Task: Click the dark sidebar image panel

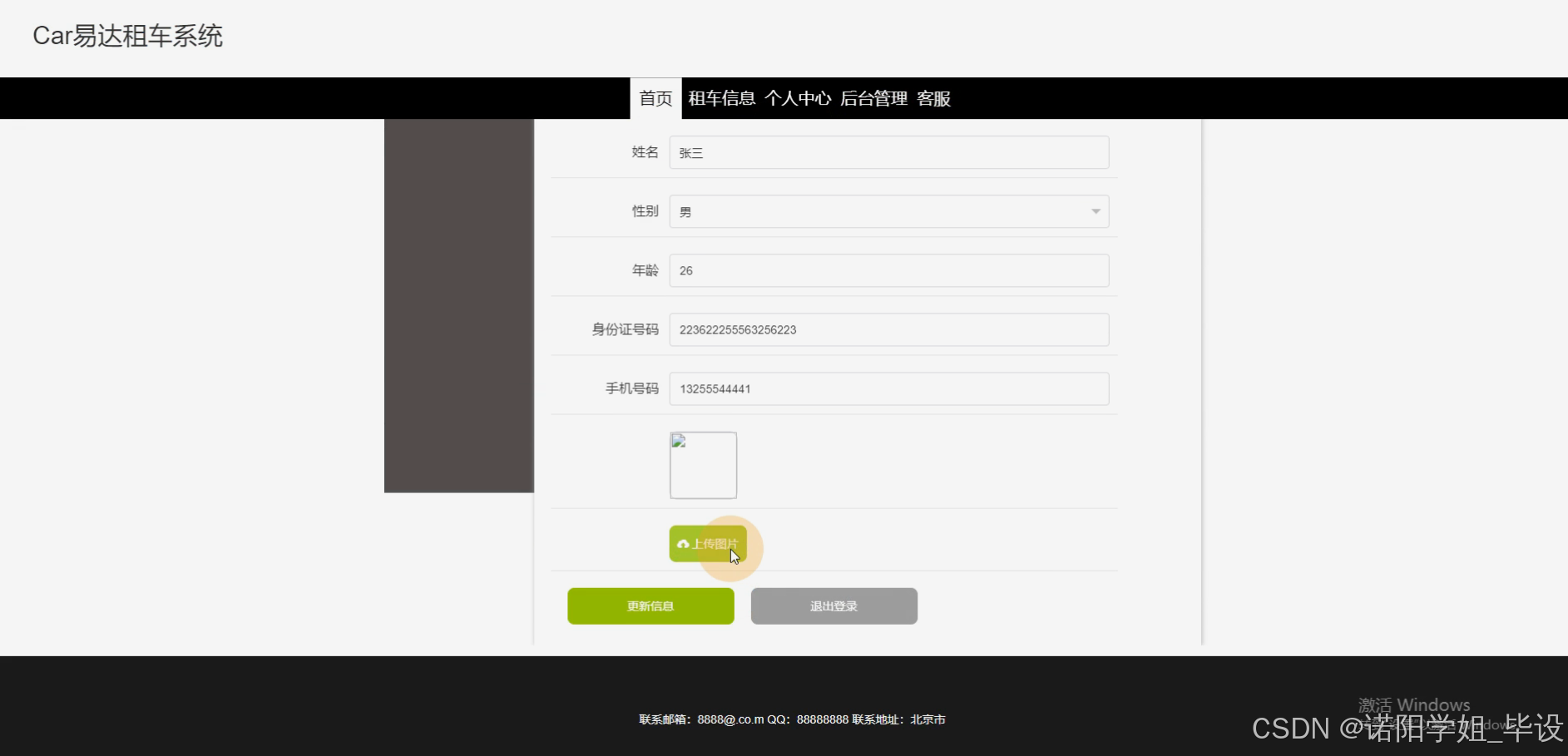Action: tap(458, 305)
